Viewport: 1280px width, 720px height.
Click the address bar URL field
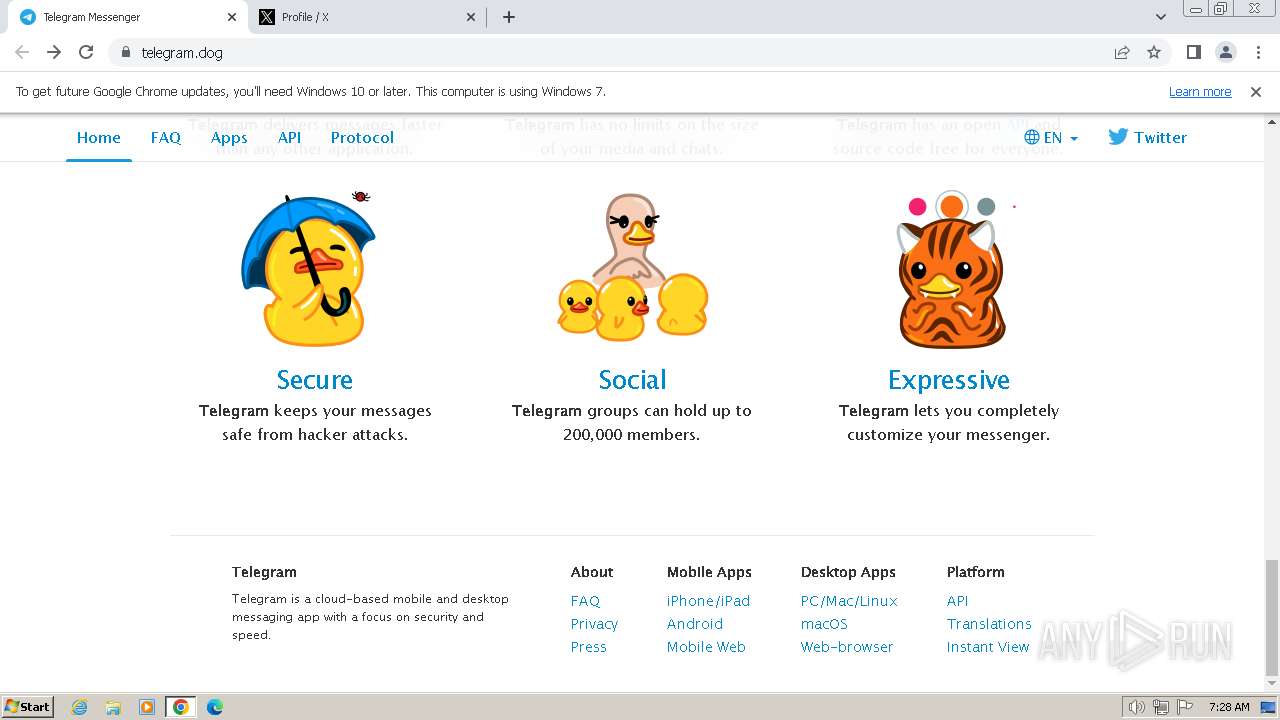coord(610,52)
